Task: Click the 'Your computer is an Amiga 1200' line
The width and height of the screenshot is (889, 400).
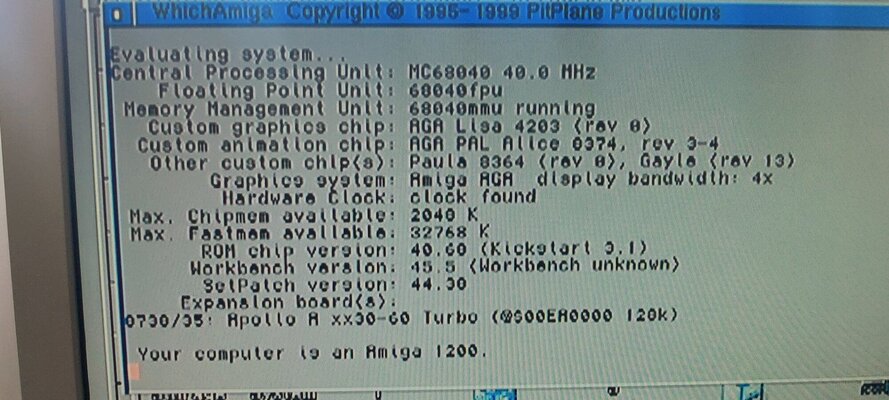Action: [312, 354]
